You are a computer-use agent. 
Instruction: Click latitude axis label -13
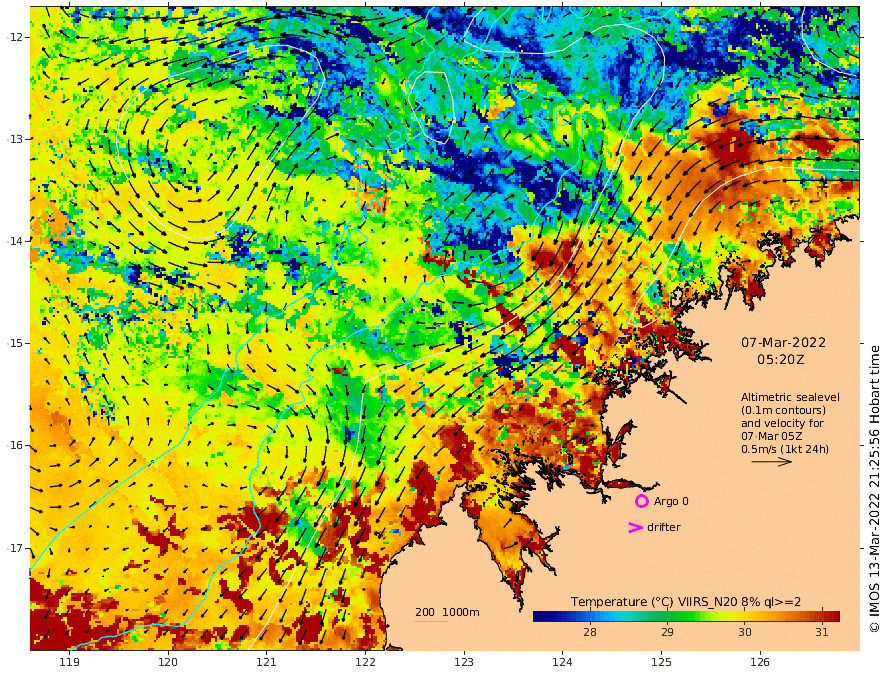tap(15, 139)
